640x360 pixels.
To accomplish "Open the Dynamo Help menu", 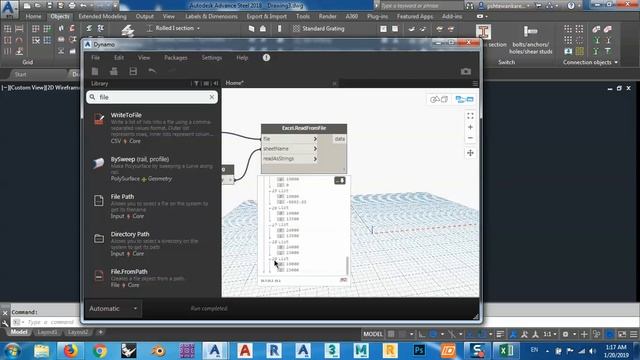I will pyautogui.click(x=242, y=58).
